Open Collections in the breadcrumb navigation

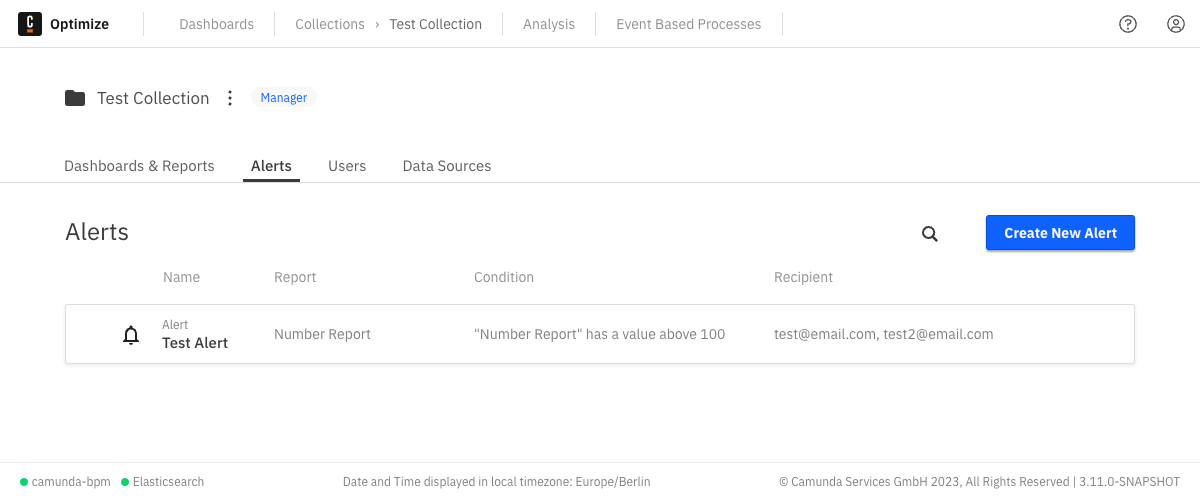coord(330,24)
